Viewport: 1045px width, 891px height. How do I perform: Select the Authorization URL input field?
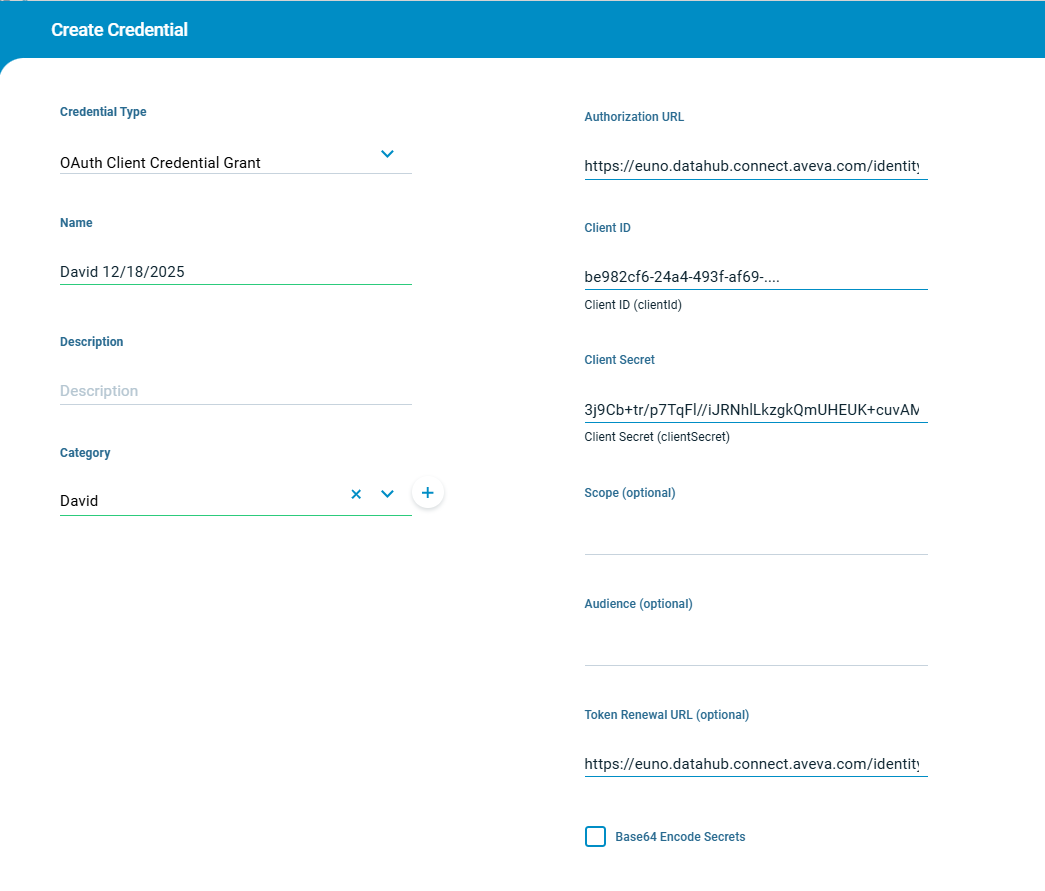tap(755, 167)
